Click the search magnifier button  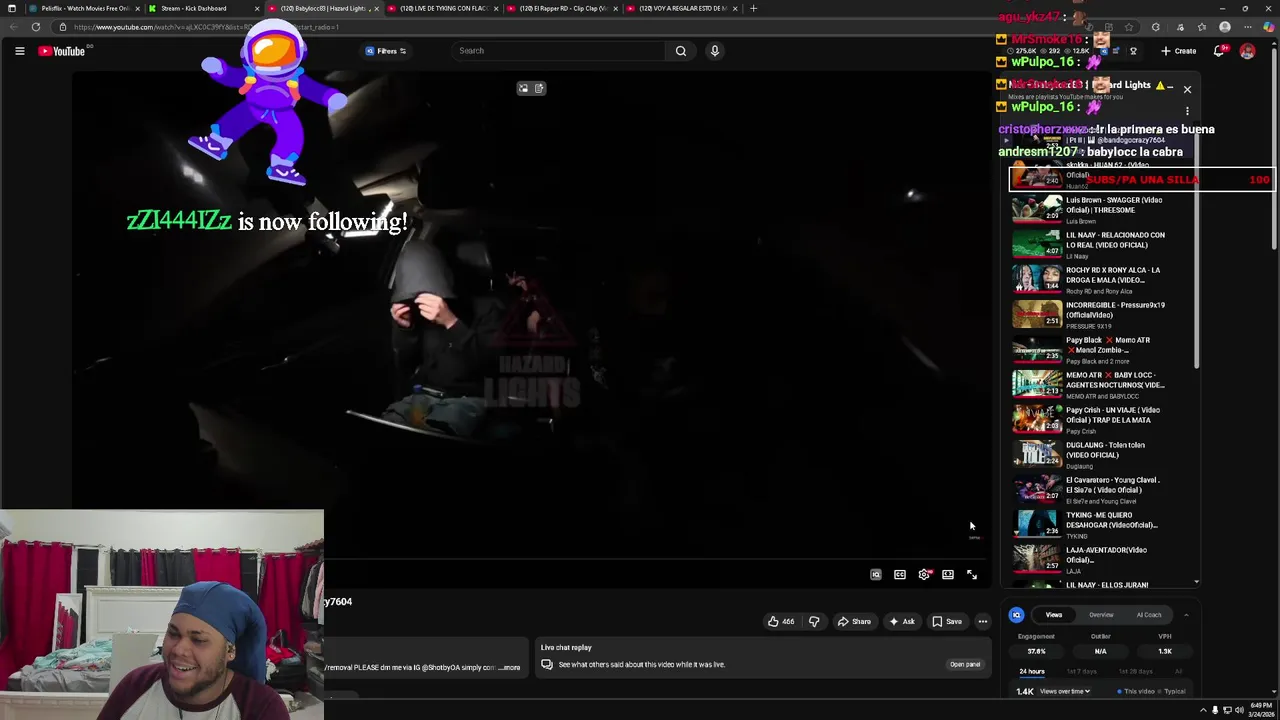tap(681, 51)
